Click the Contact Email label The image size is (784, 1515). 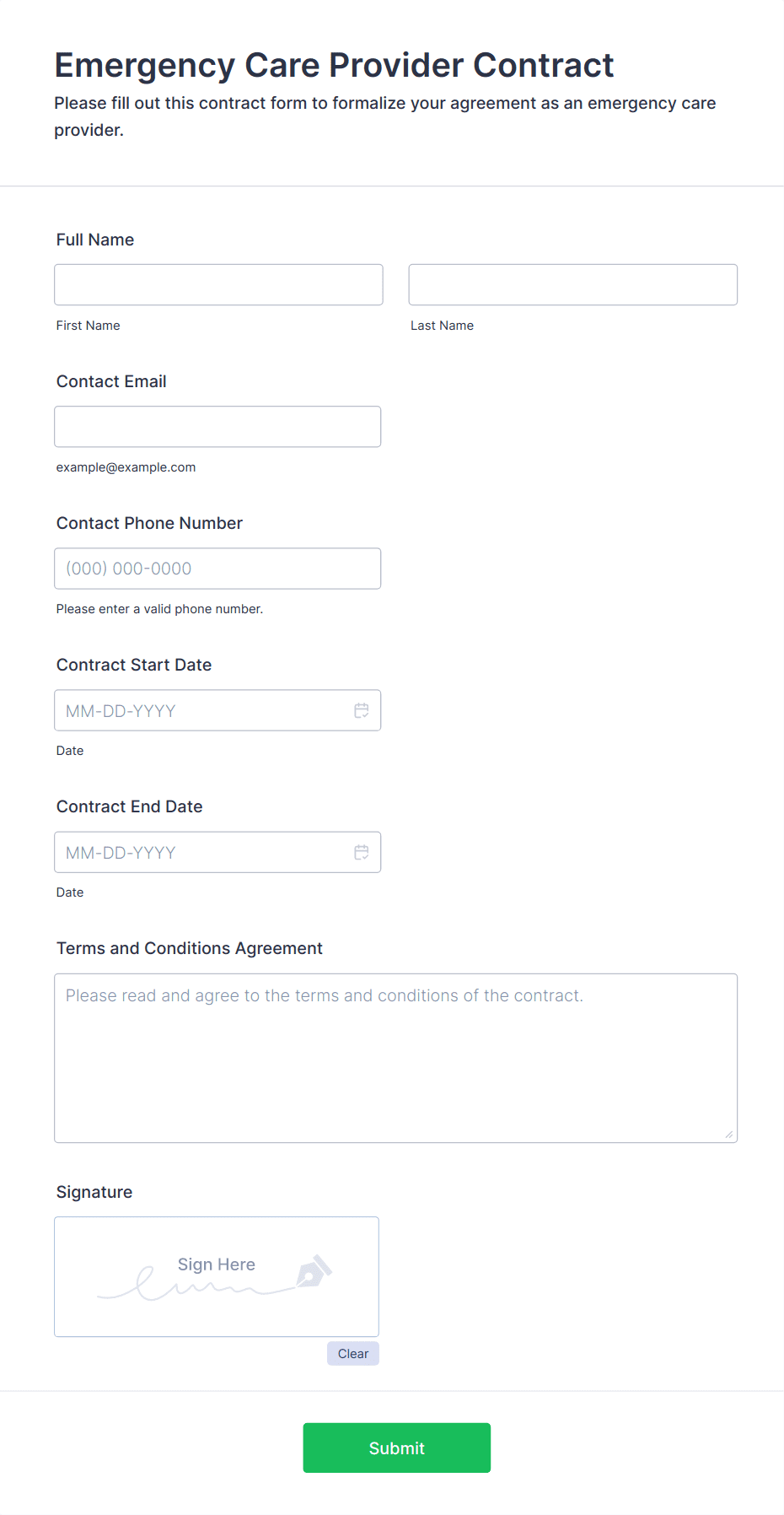click(x=111, y=381)
